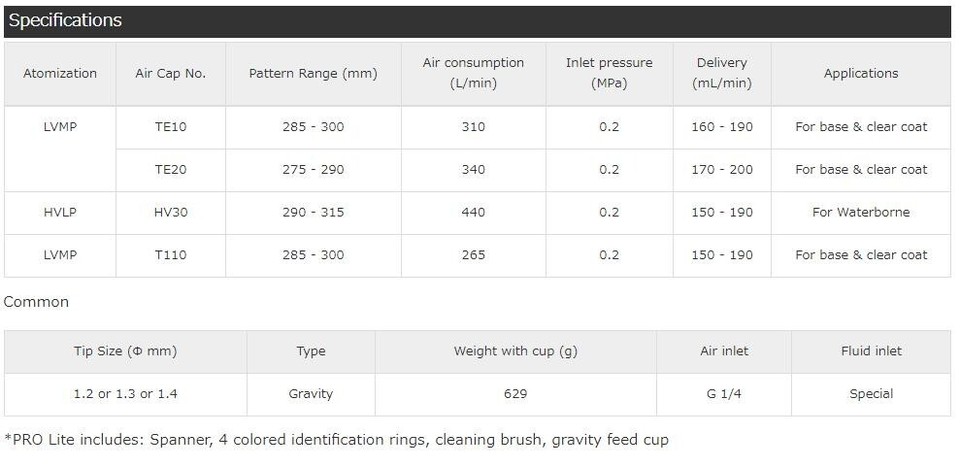This screenshot has height=467, width=960.
Task: Select the Pattern Range (mm) header
Action: pos(313,73)
